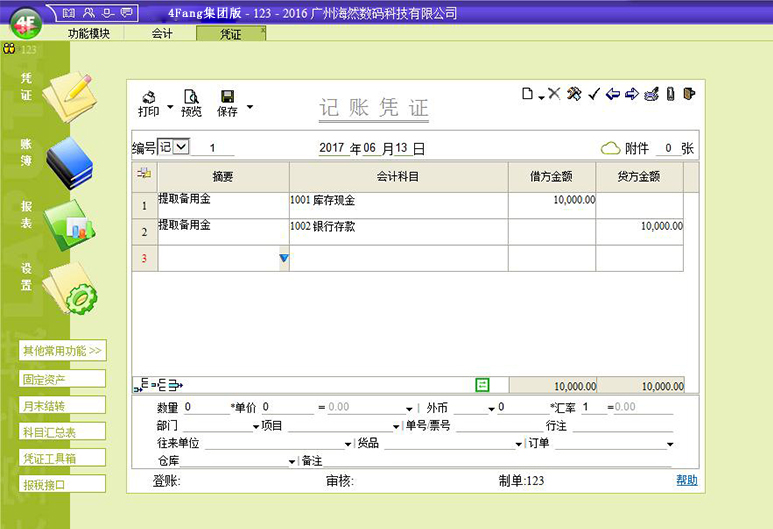Image resolution: width=773 pixels, height=529 pixels.
Task: Open the 帮助 help link
Action: (686, 481)
